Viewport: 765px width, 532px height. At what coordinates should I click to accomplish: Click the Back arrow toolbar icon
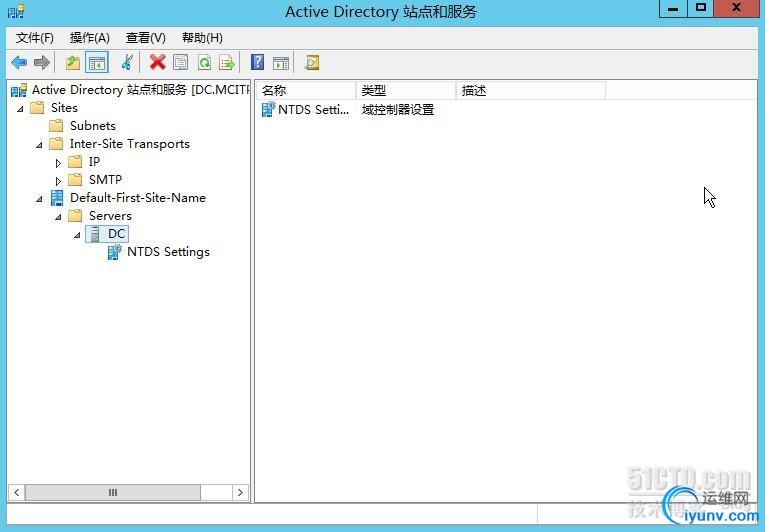[19, 62]
